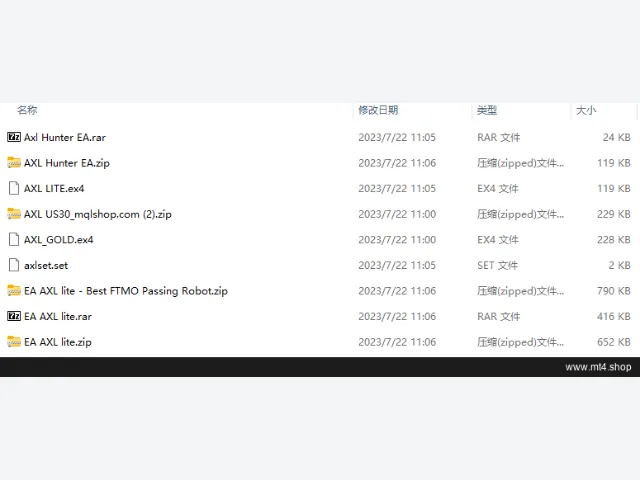Click the modified date of AXL_GOLD.ex4
The height and width of the screenshot is (480, 640).
pyautogui.click(x=397, y=240)
